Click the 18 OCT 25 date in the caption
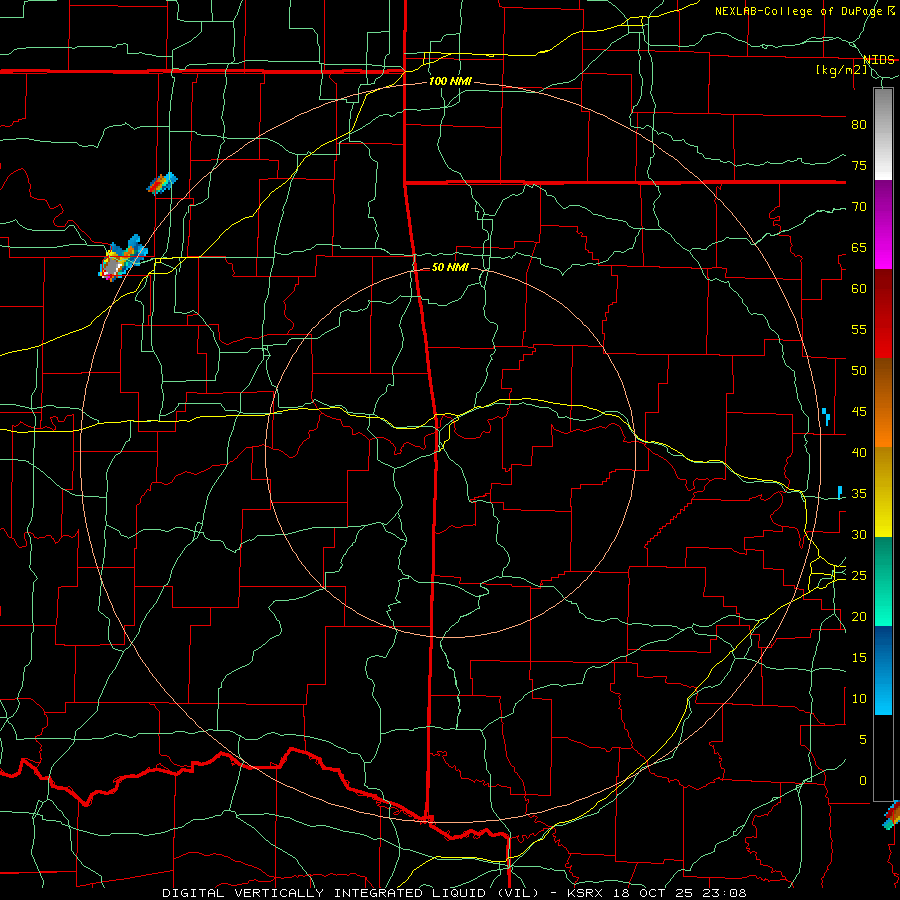The image size is (900, 900). (x=653, y=893)
